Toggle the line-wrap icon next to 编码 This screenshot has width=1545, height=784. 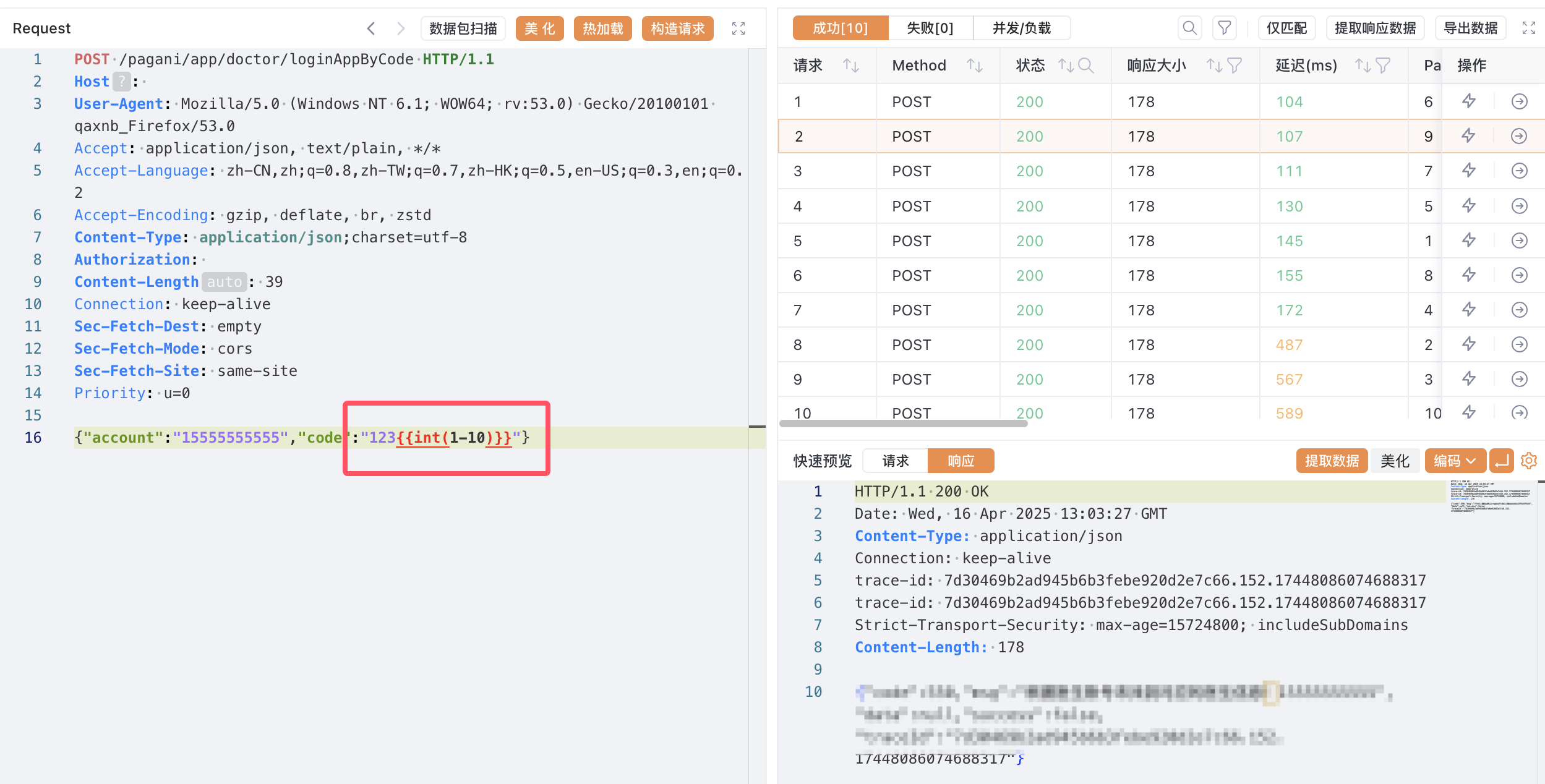[1501, 461]
